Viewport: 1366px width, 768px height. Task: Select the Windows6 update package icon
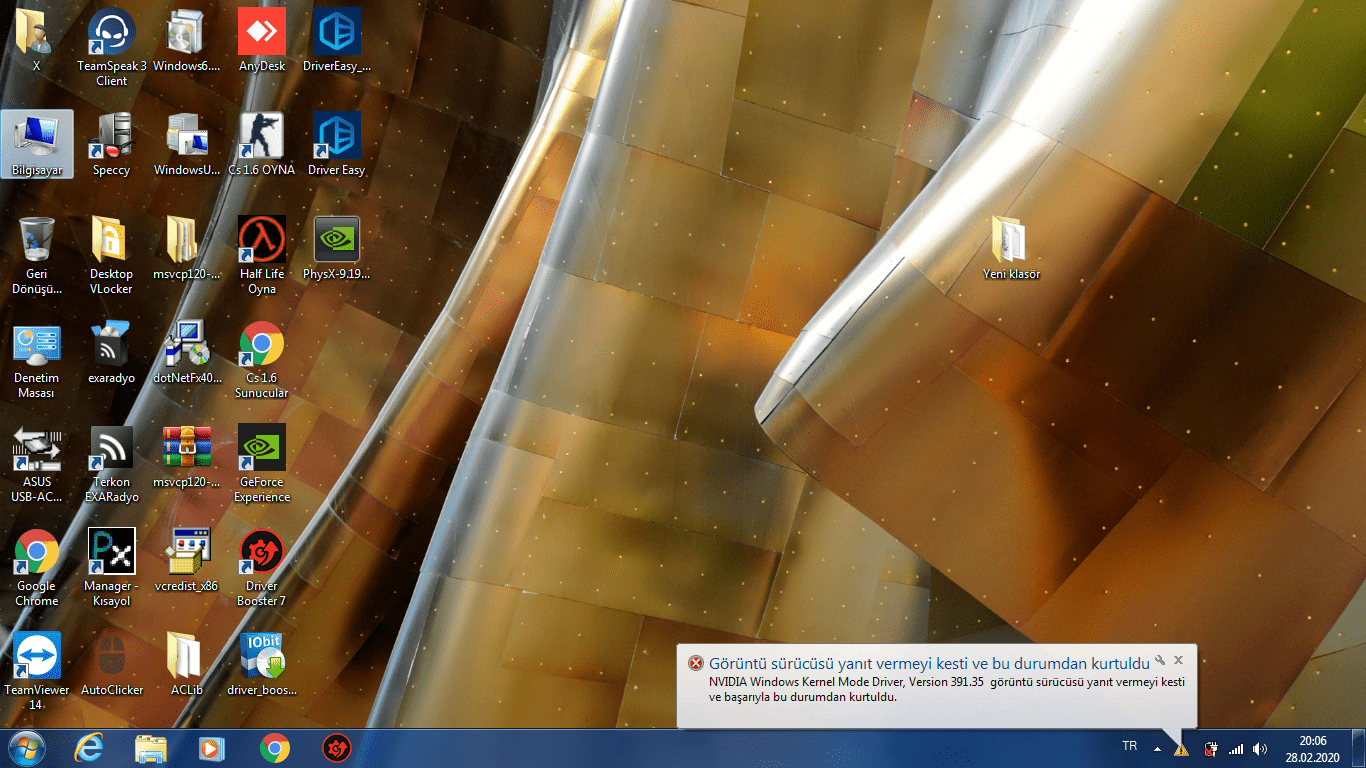(187, 40)
